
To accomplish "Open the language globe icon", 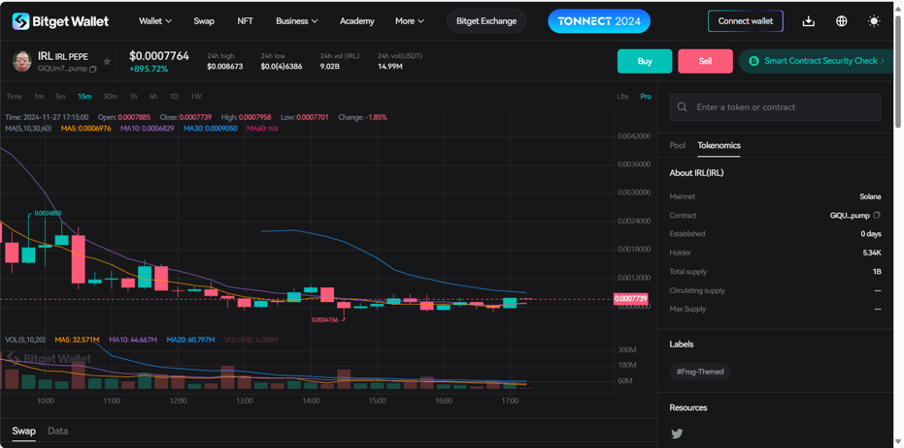I will pos(842,21).
